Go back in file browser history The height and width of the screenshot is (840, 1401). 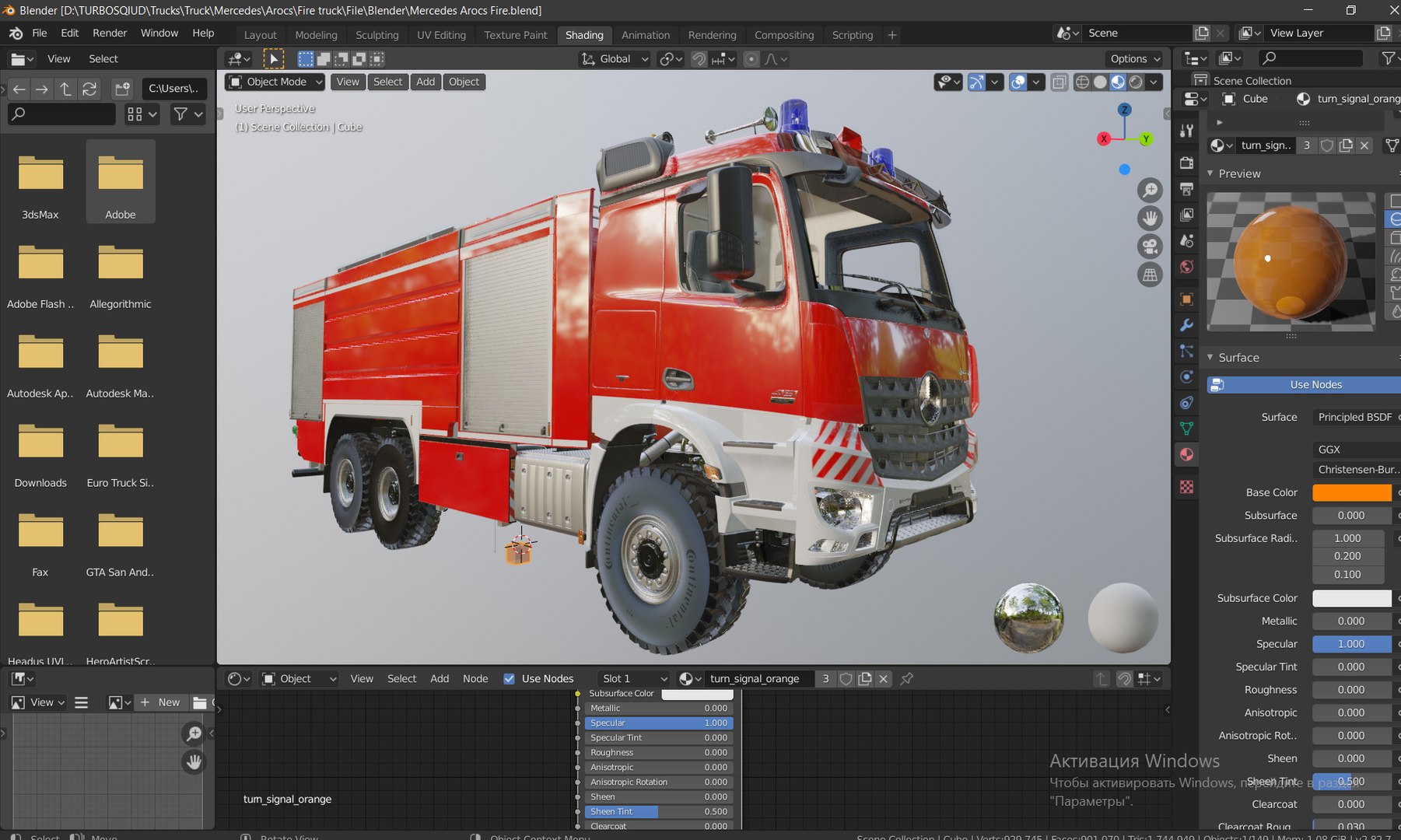(x=19, y=89)
